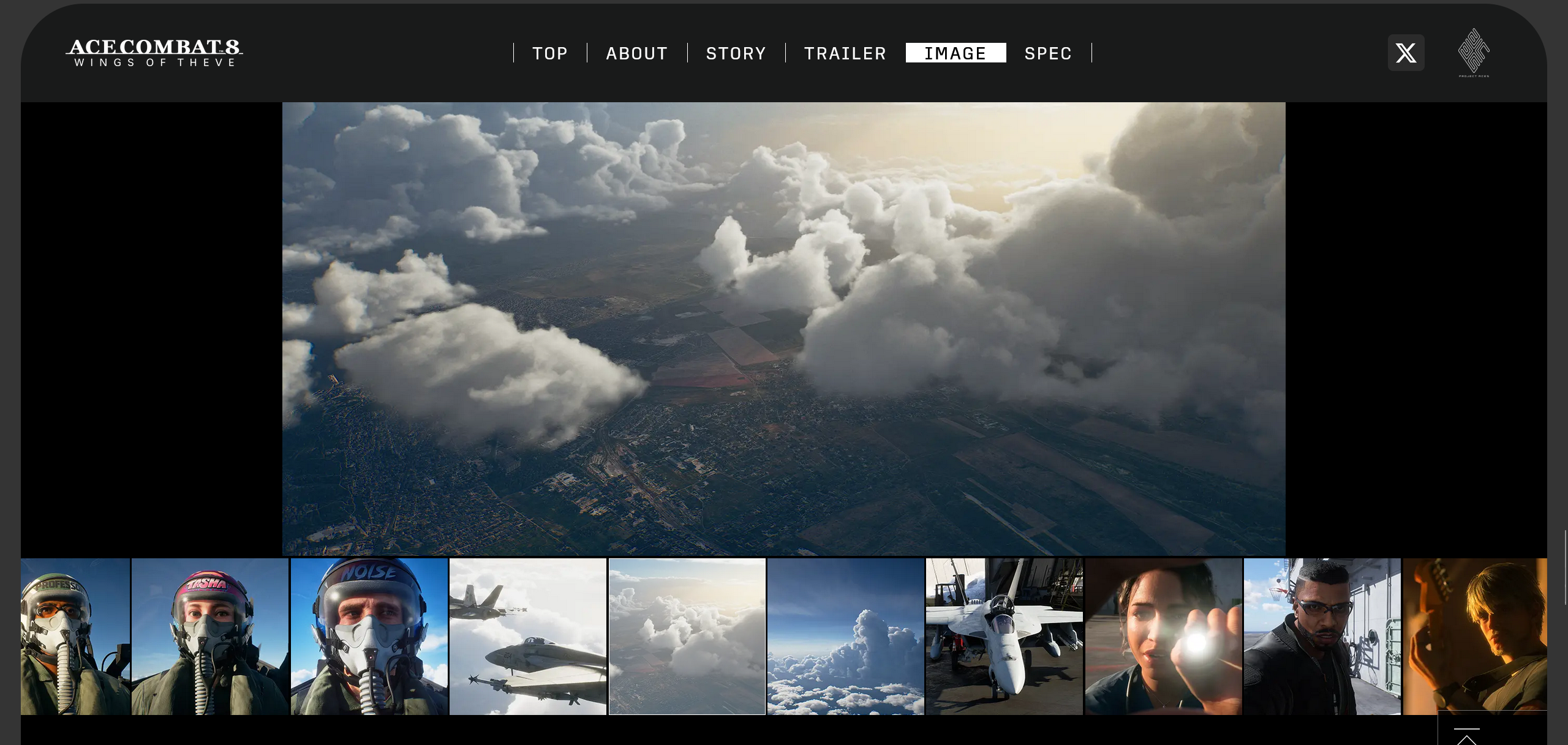
Task: View the woman holding flashlight thumbnail
Action: pos(1163,637)
